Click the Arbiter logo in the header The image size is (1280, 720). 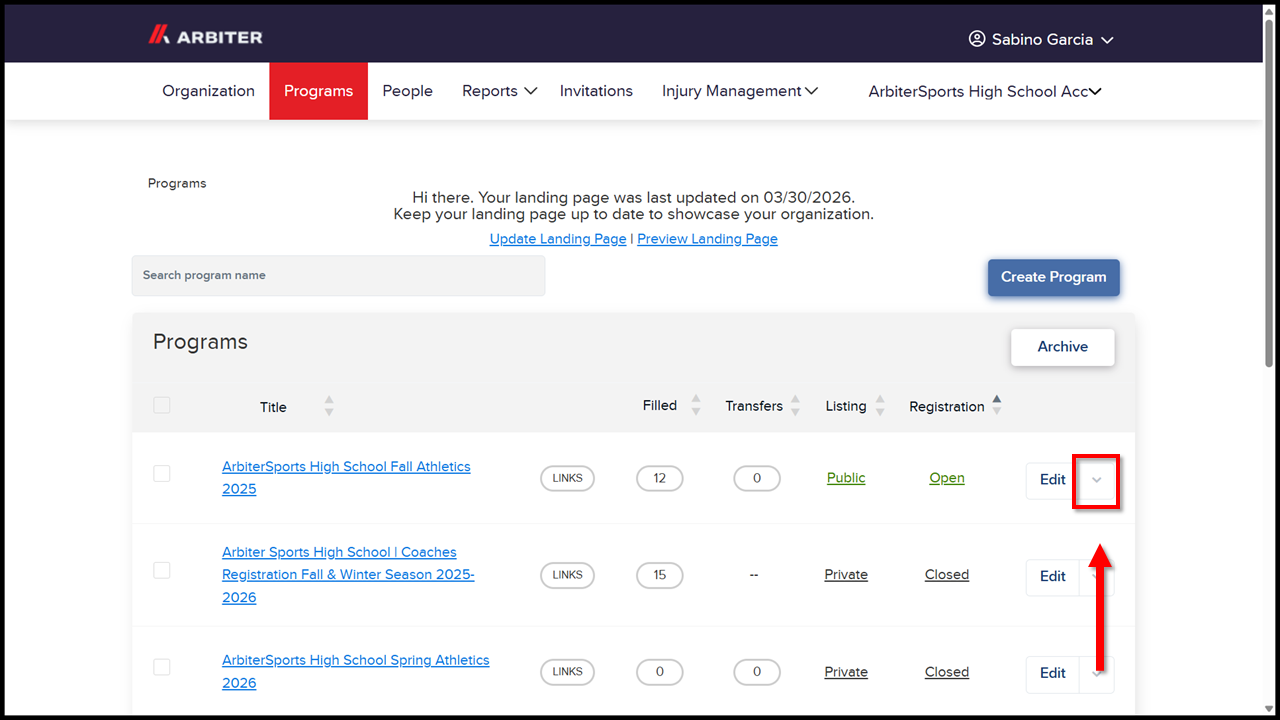205,36
